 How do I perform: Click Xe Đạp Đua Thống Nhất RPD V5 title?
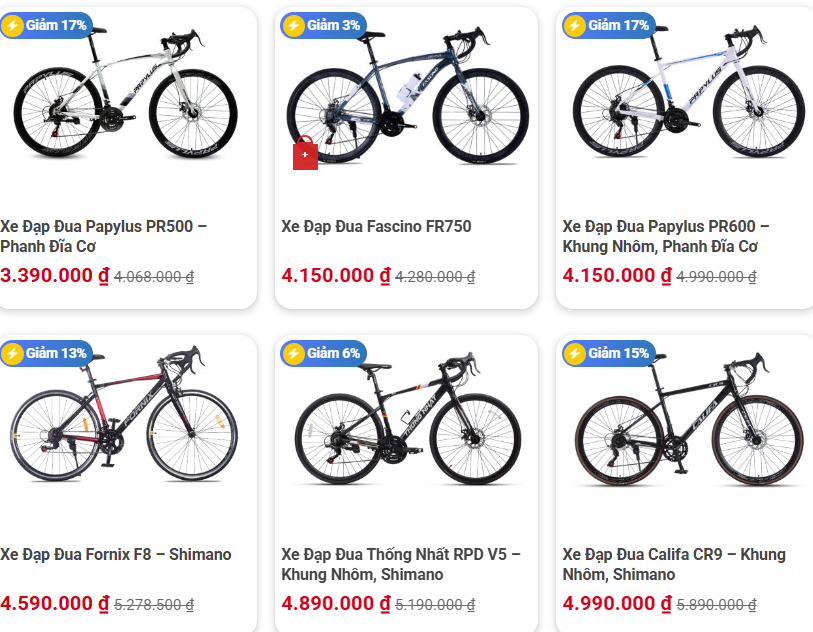[x=401, y=564]
